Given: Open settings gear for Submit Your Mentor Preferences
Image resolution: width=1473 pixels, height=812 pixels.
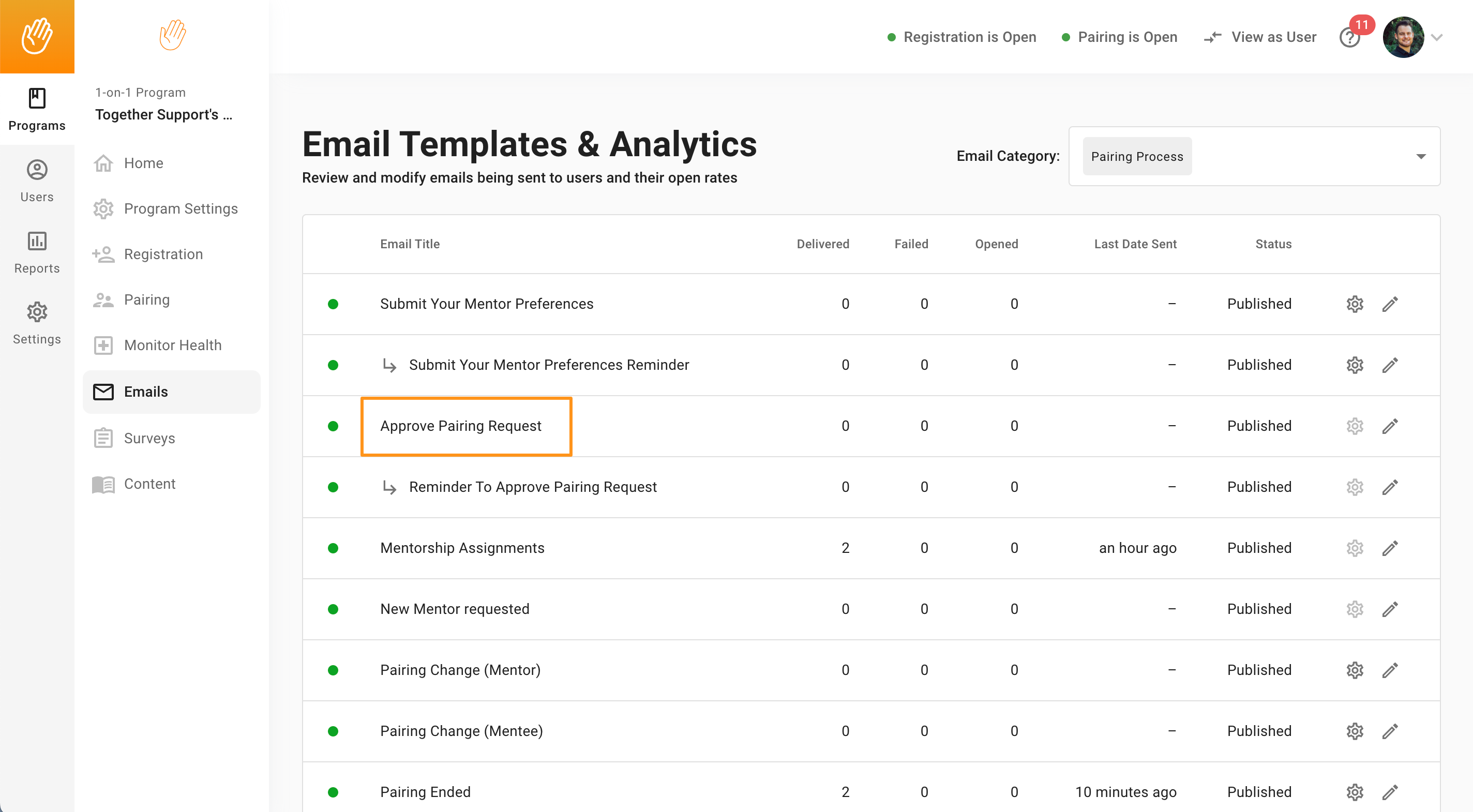Looking at the screenshot, I should pos(1355,304).
